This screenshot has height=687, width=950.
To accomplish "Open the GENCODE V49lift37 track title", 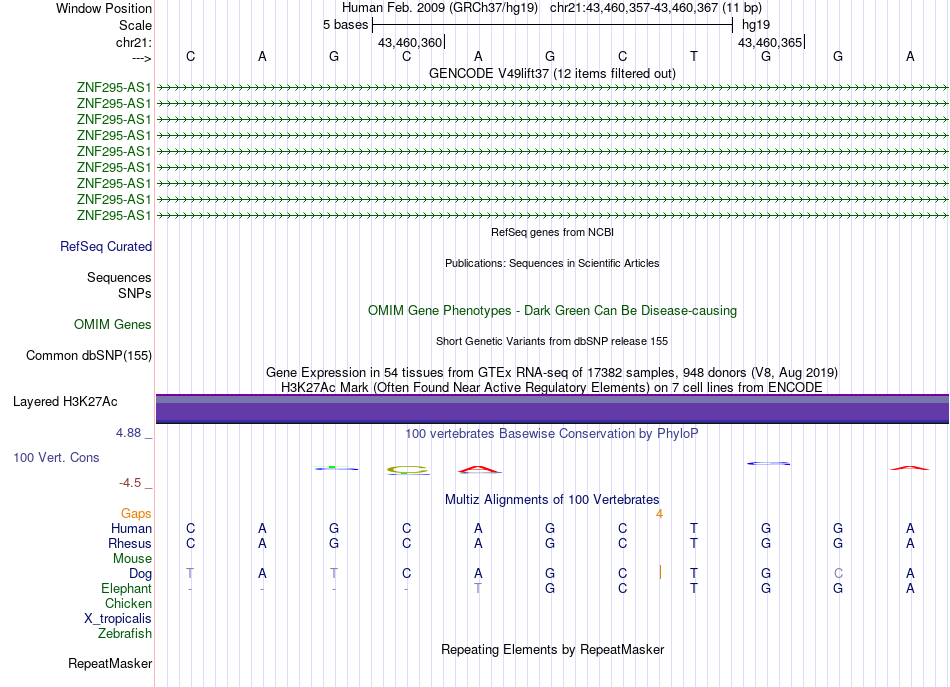I will (x=552, y=73).
